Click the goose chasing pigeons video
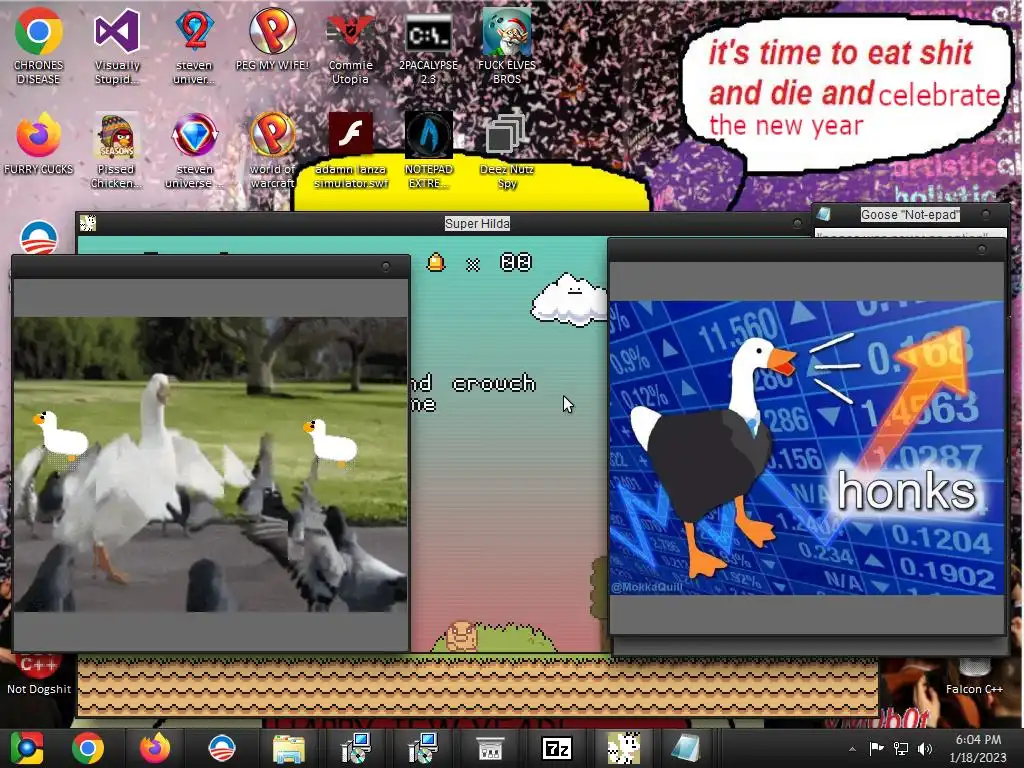 point(210,464)
